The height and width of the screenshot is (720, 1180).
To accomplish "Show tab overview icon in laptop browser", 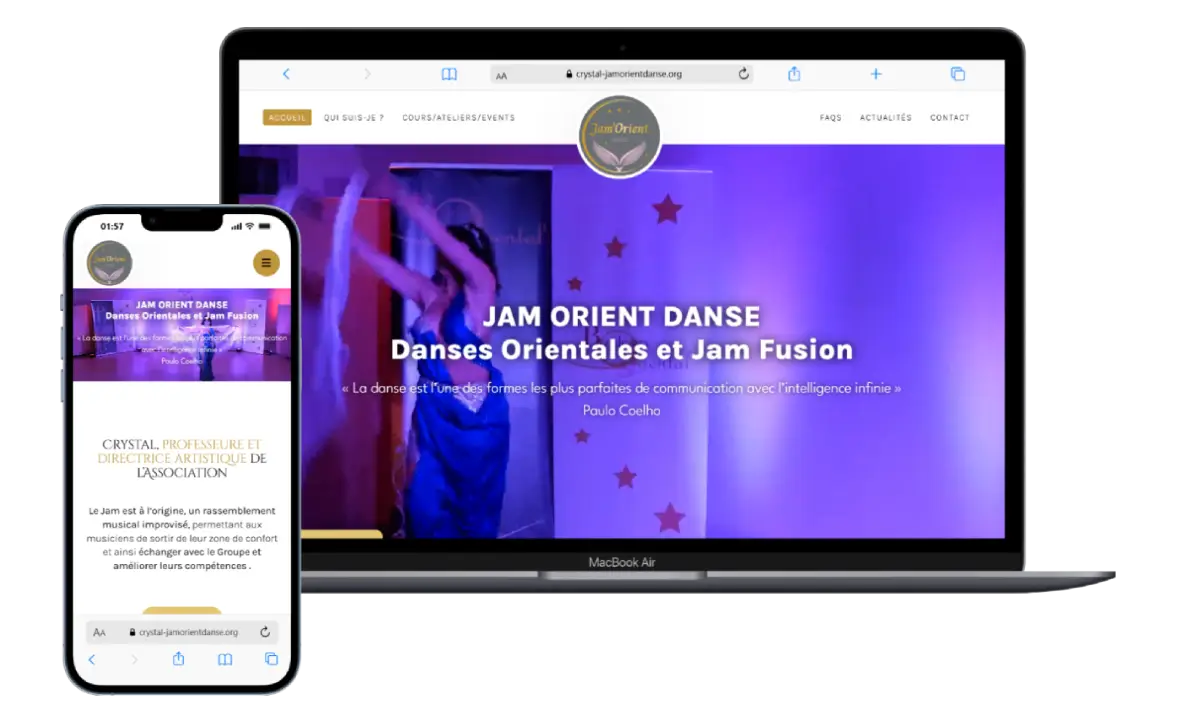I will tap(957, 74).
